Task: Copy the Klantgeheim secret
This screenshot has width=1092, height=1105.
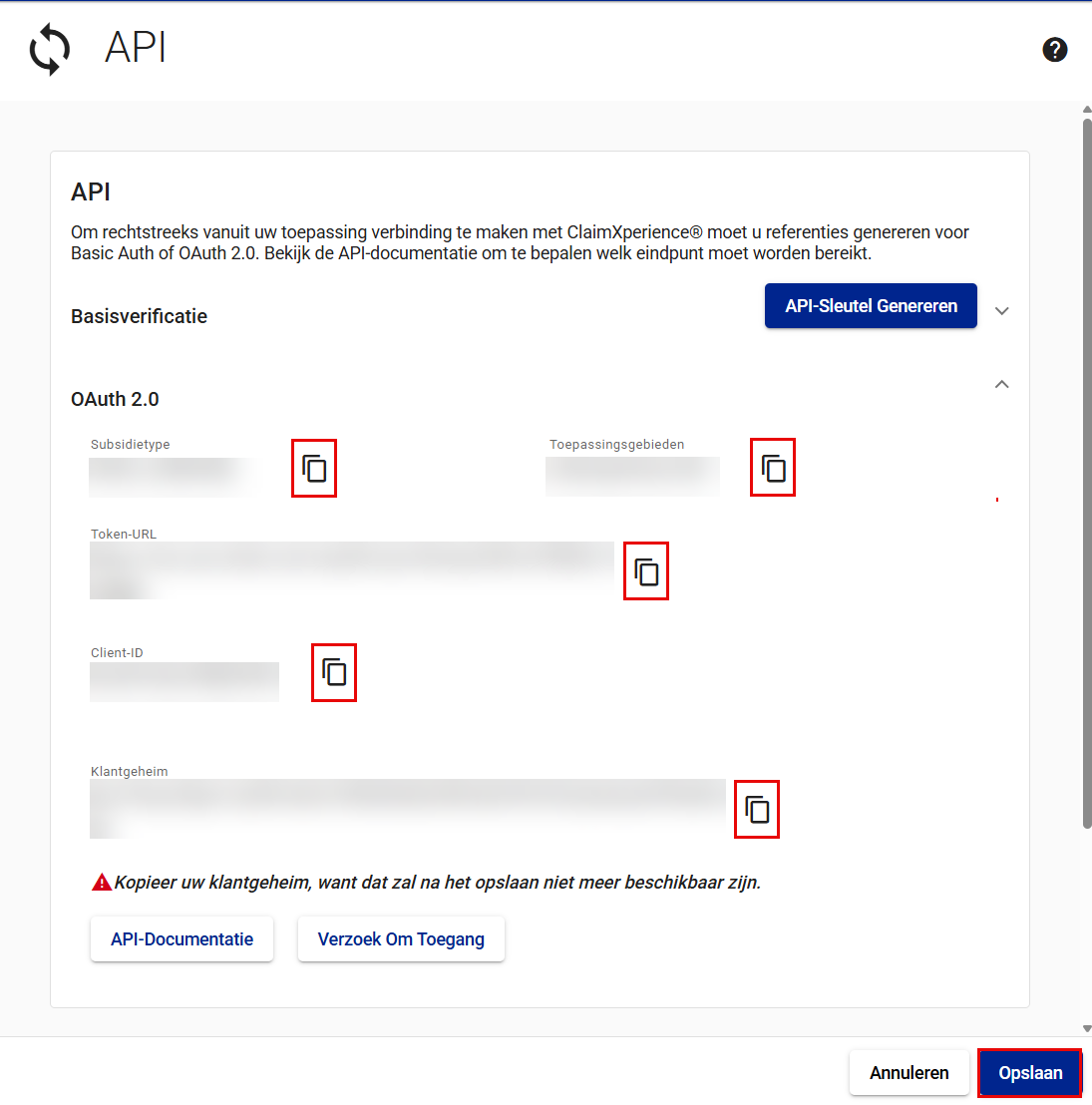Action: click(x=757, y=809)
